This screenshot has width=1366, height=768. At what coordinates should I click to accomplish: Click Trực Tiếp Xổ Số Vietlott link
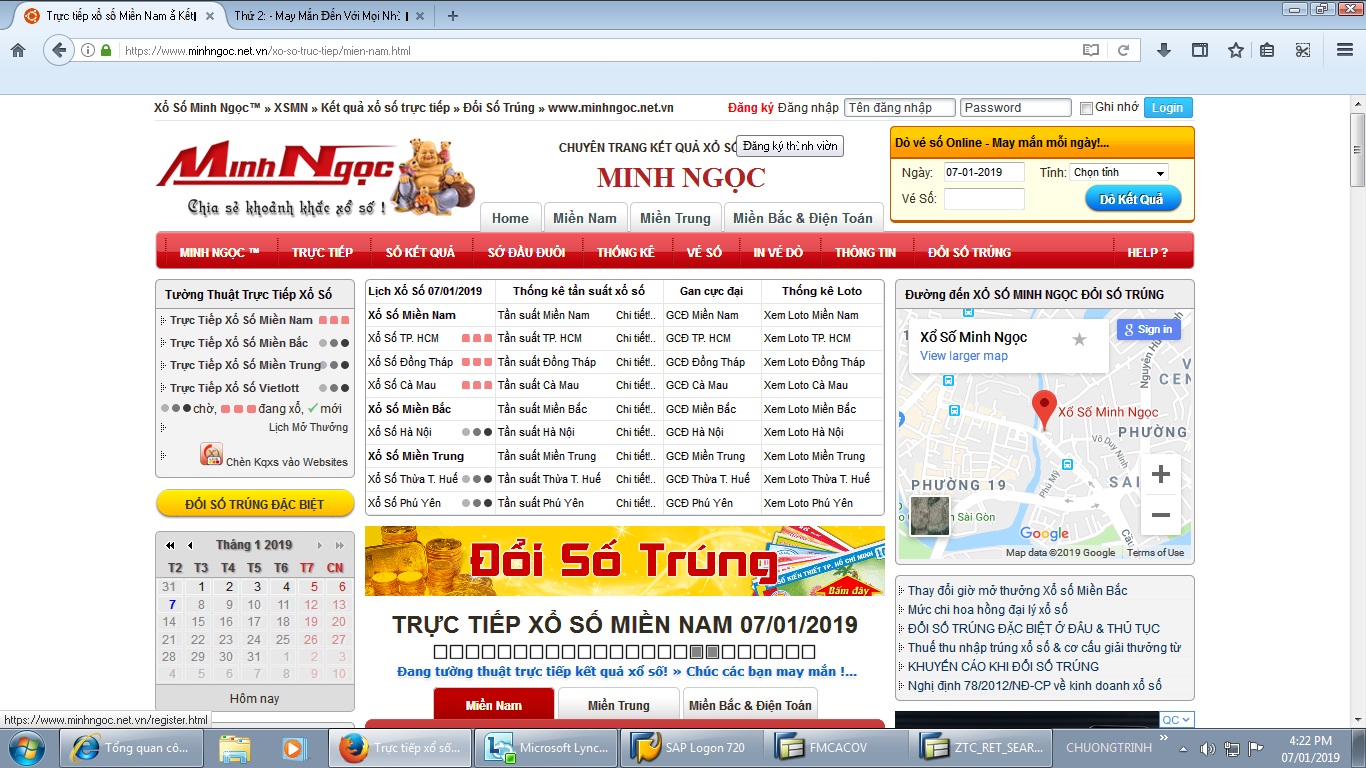[234, 388]
